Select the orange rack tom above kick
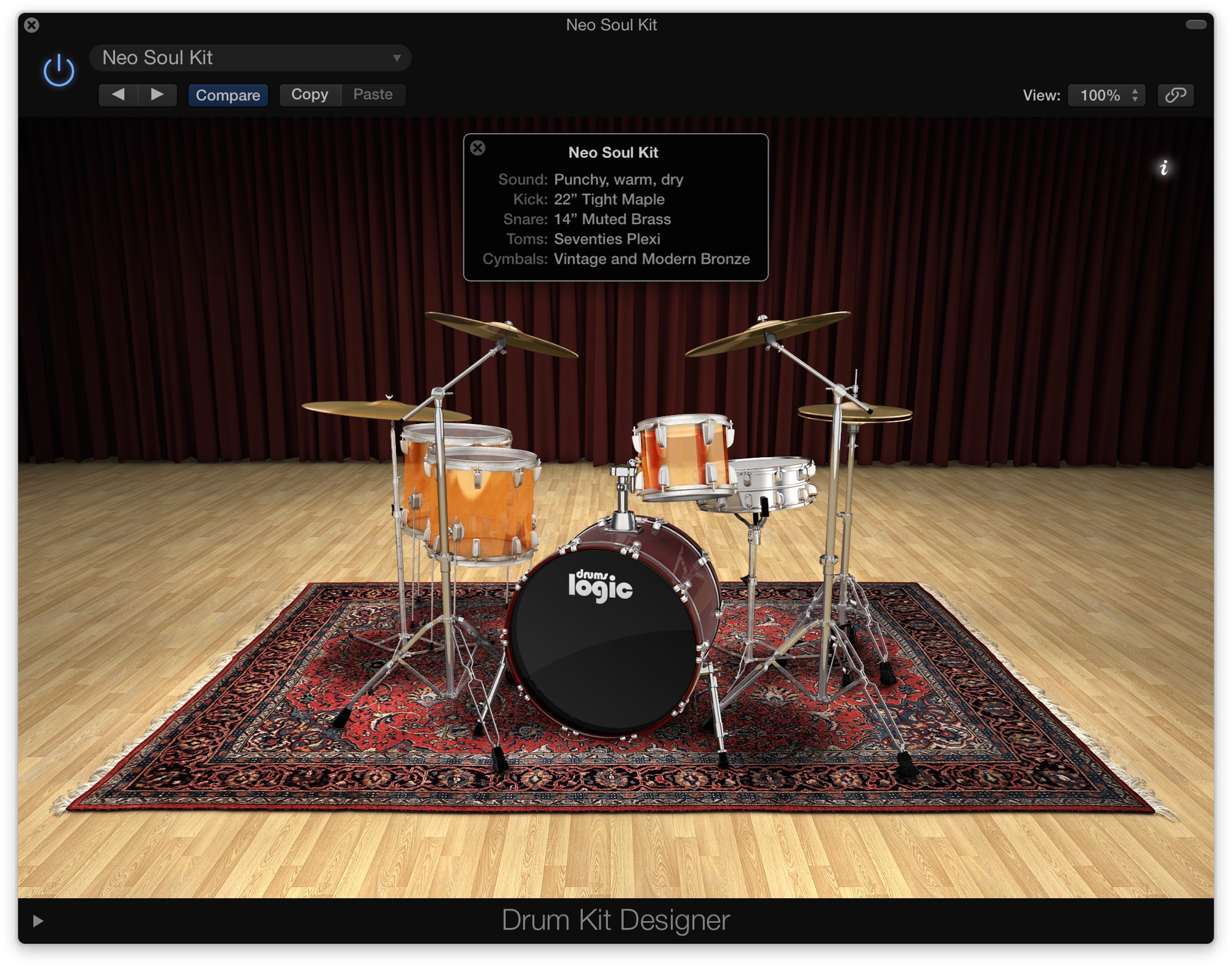The width and height of the screenshot is (1232, 966). pos(684,456)
